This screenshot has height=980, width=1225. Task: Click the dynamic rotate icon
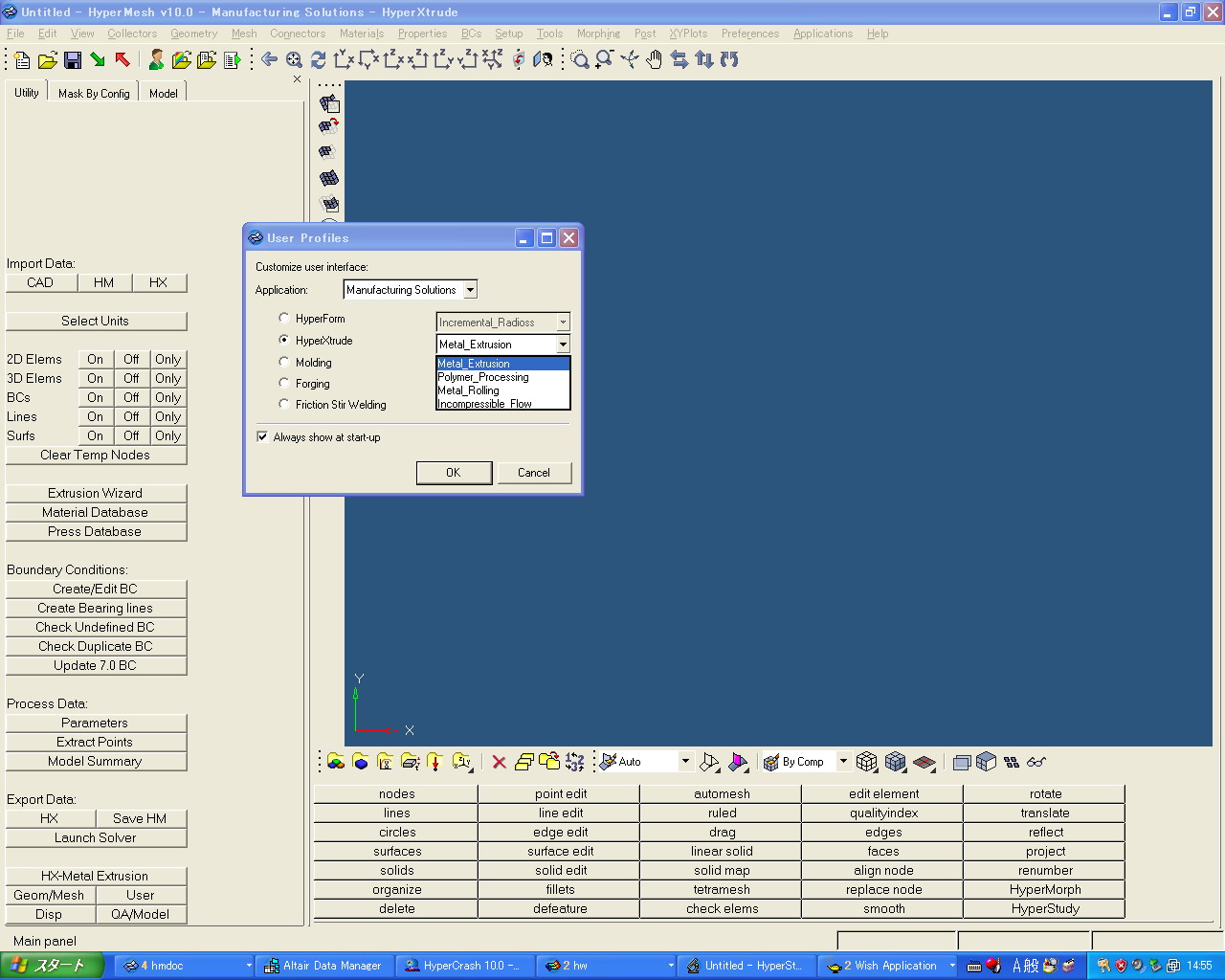click(x=630, y=60)
